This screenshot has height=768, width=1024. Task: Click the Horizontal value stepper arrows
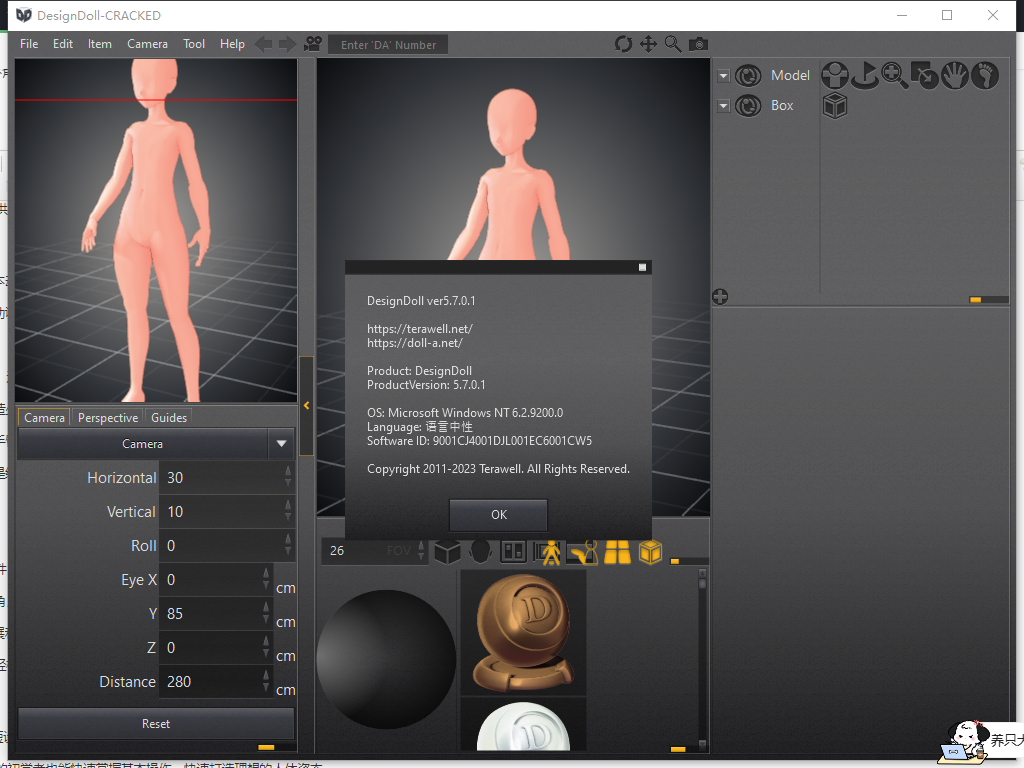coord(288,477)
